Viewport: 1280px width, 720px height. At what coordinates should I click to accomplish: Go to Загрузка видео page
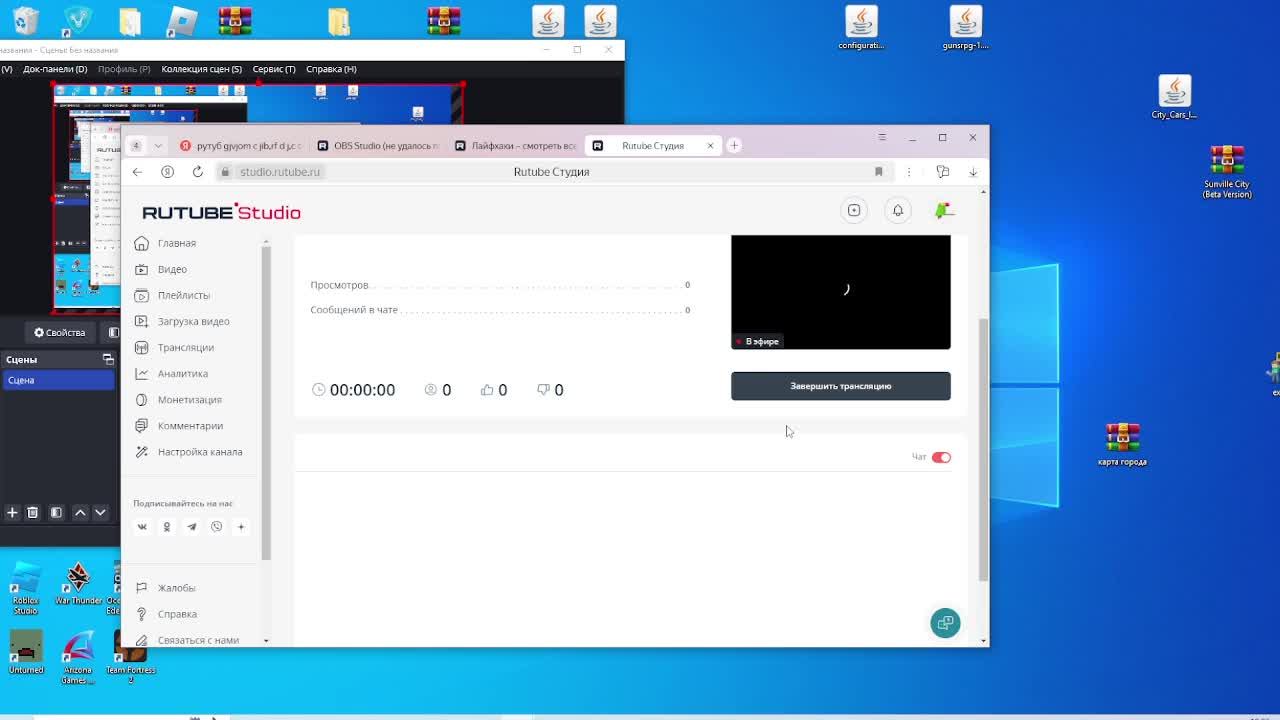coord(193,321)
